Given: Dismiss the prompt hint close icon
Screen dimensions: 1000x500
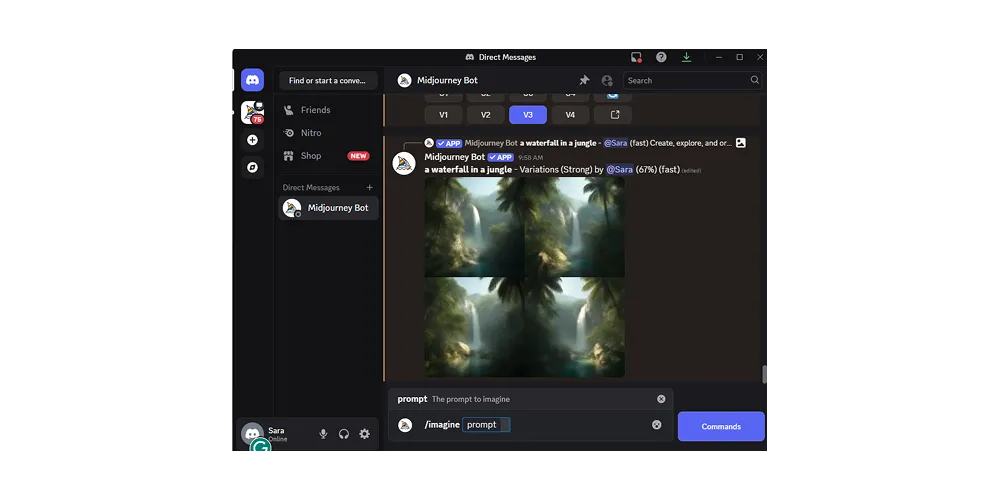Looking at the screenshot, I should [661, 399].
